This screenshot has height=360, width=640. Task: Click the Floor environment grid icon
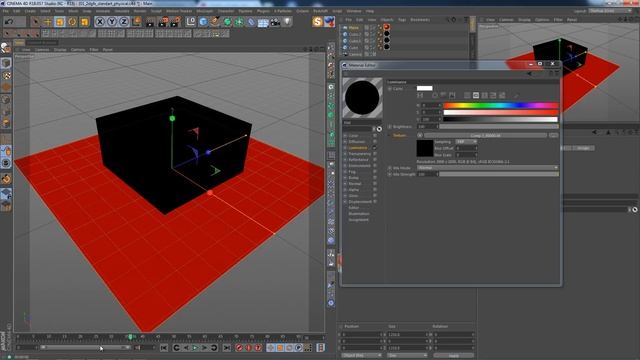[263, 22]
